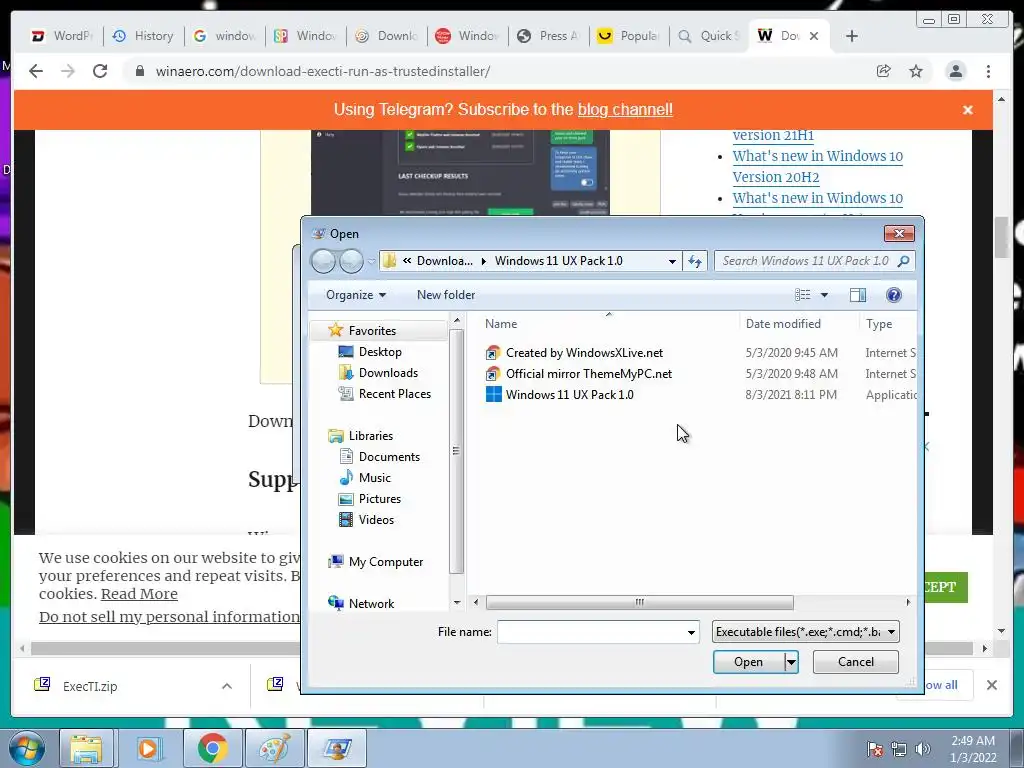The width and height of the screenshot is (1024, 768).
Task: Select Official mirror ThemeMyPC.net shortcut
Action: click(588, 374)
